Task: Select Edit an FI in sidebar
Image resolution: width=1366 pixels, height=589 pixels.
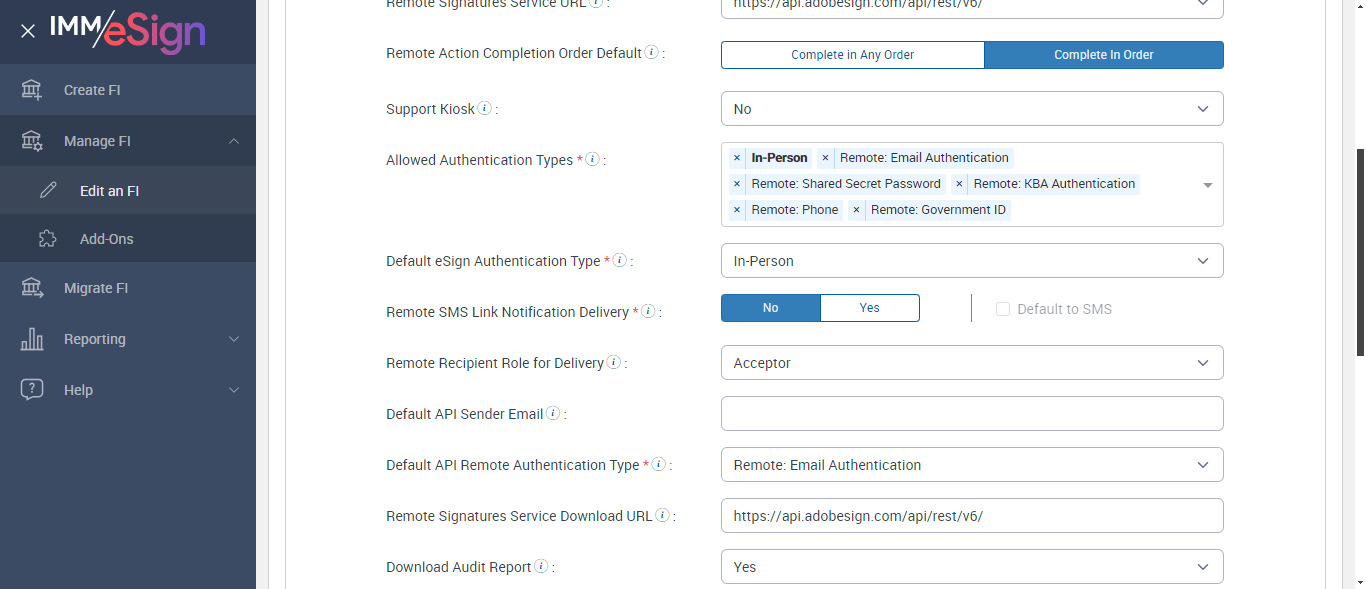Action: click(x=109, y=191)
